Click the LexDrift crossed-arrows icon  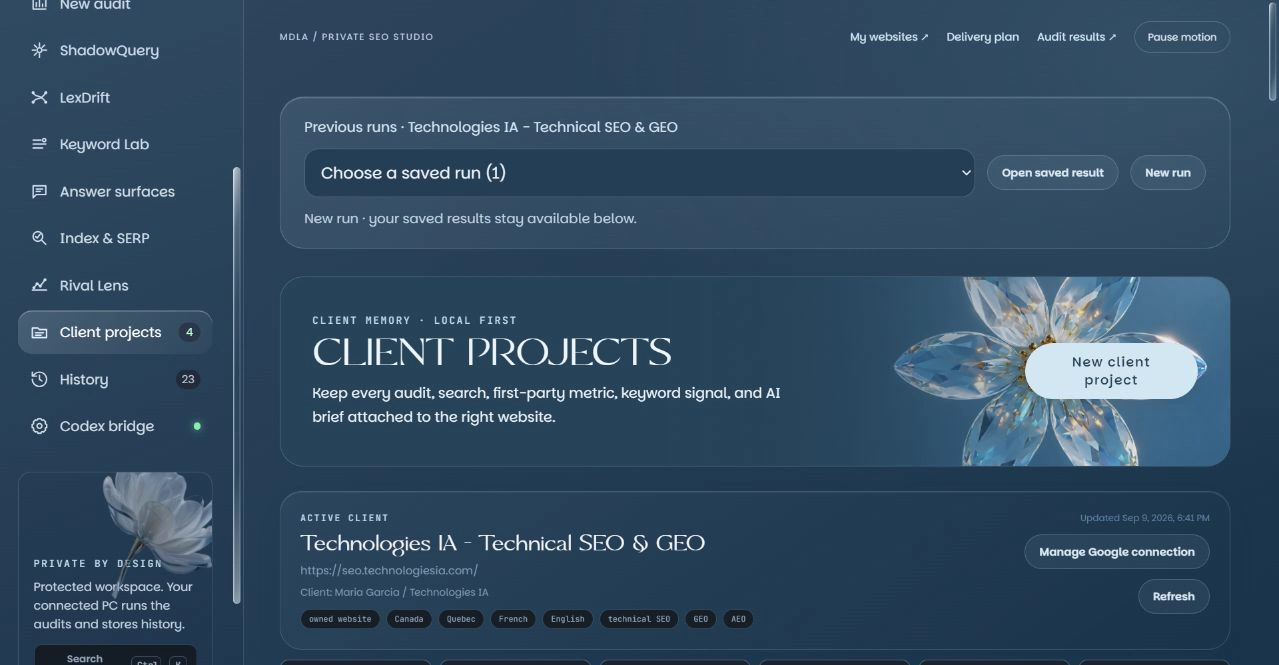[x=39, y=97]
